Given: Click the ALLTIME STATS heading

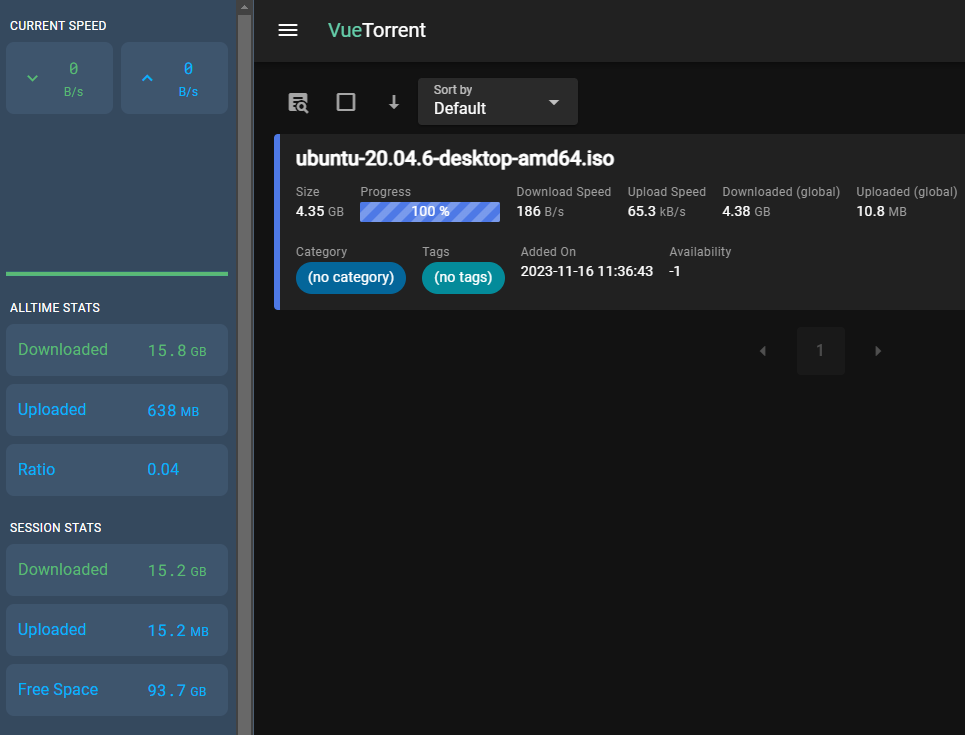Looking at the screenshot, I should [55, 308].
